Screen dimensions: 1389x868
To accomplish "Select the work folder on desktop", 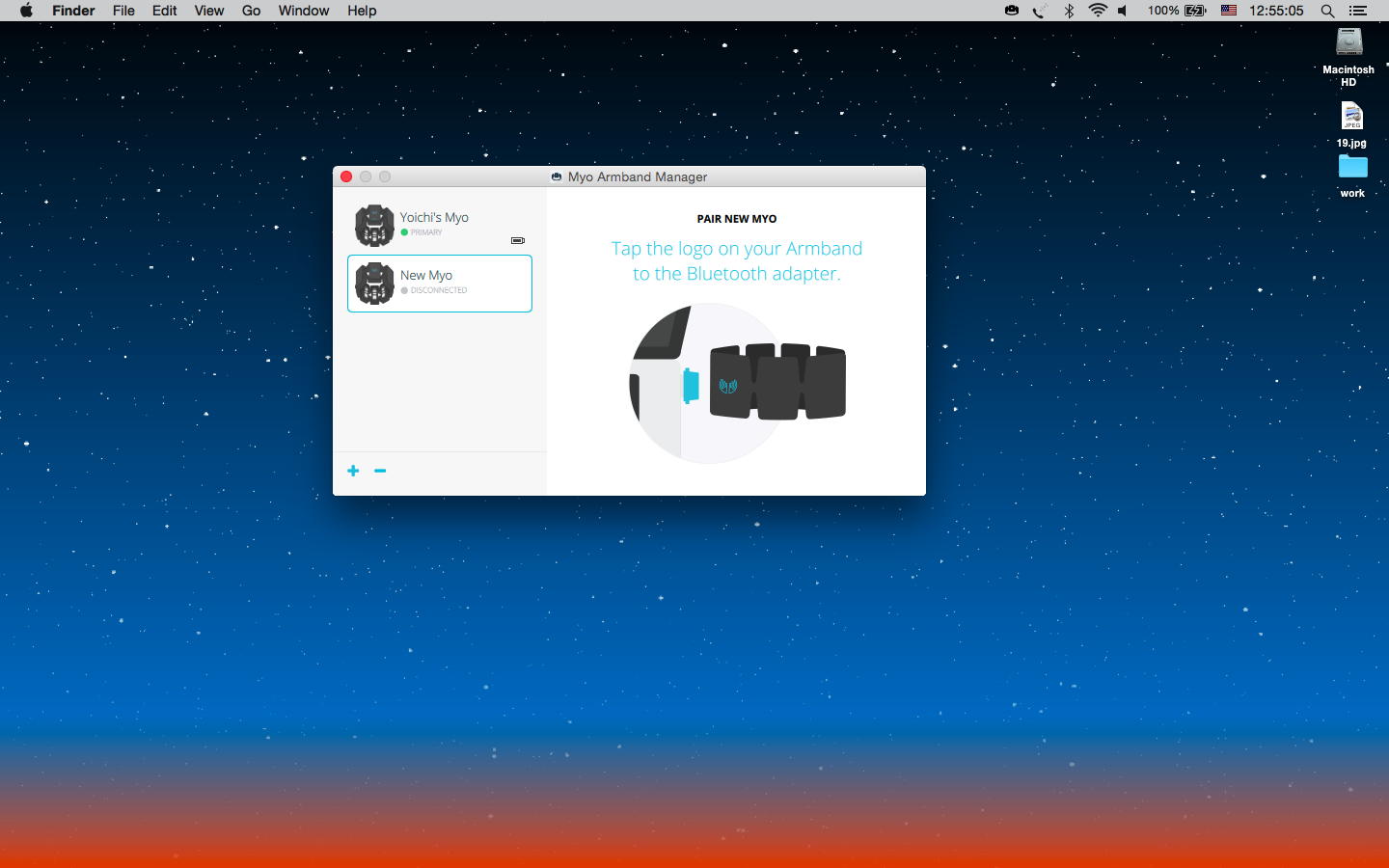I will [x=1352, y=169].
